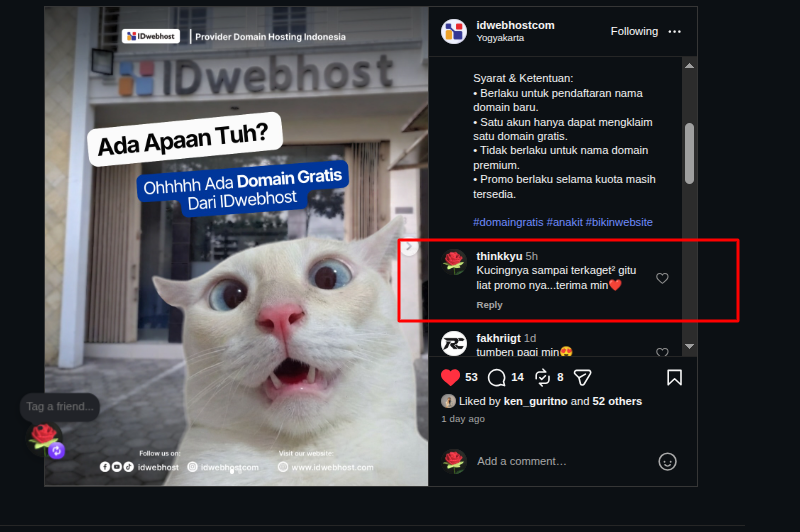This screenshot has width=800, height=532.
Task: Click the 'Tag a friend...' bubble
Action: click(60, 407)
